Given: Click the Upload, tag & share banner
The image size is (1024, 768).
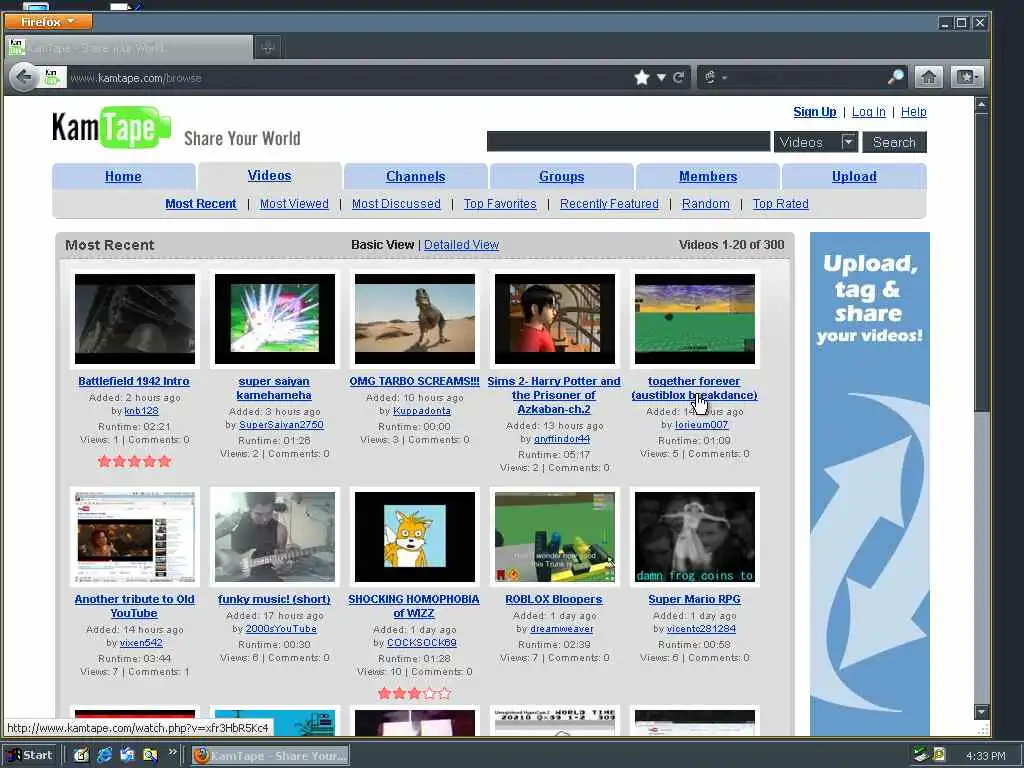Looking at the screenshot, I should click(870, 483).
